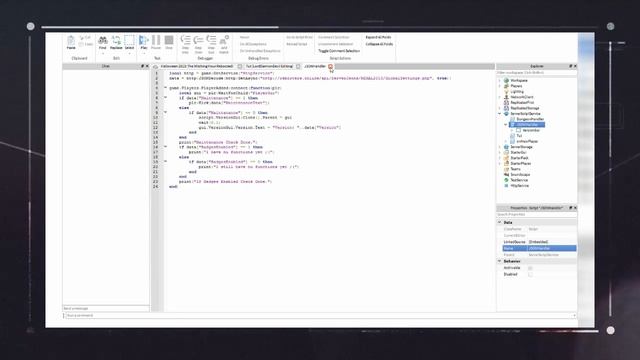Select Players in Explorer
Viewport: 640px width, 360px height.
pyautogui.click(x=516, y=86)
